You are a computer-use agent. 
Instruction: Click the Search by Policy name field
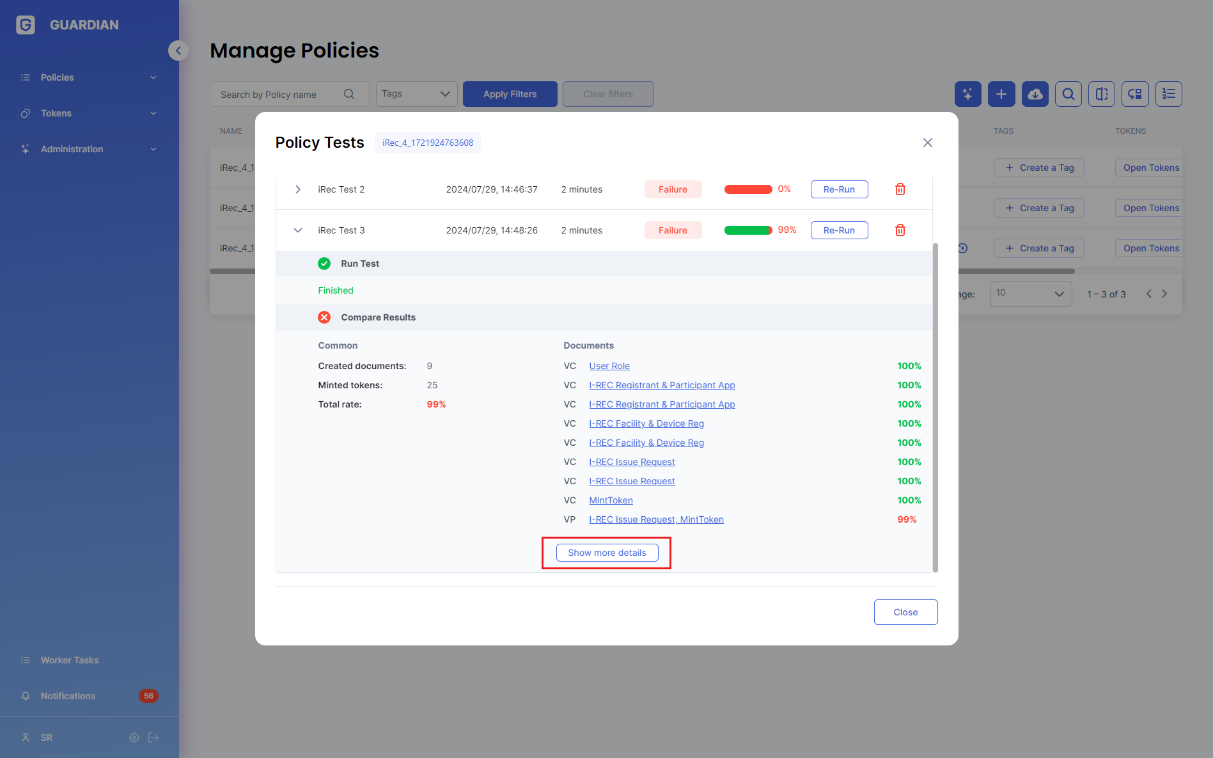click(x=290, y=94)
